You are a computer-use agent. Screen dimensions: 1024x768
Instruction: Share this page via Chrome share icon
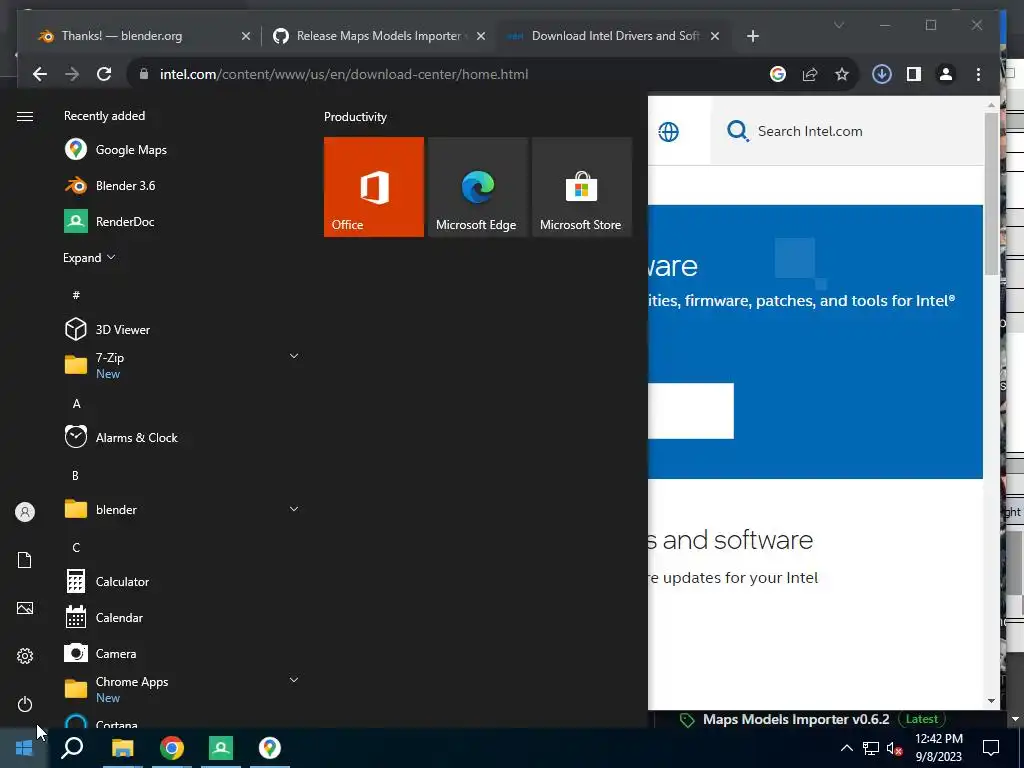coord(810,74)
